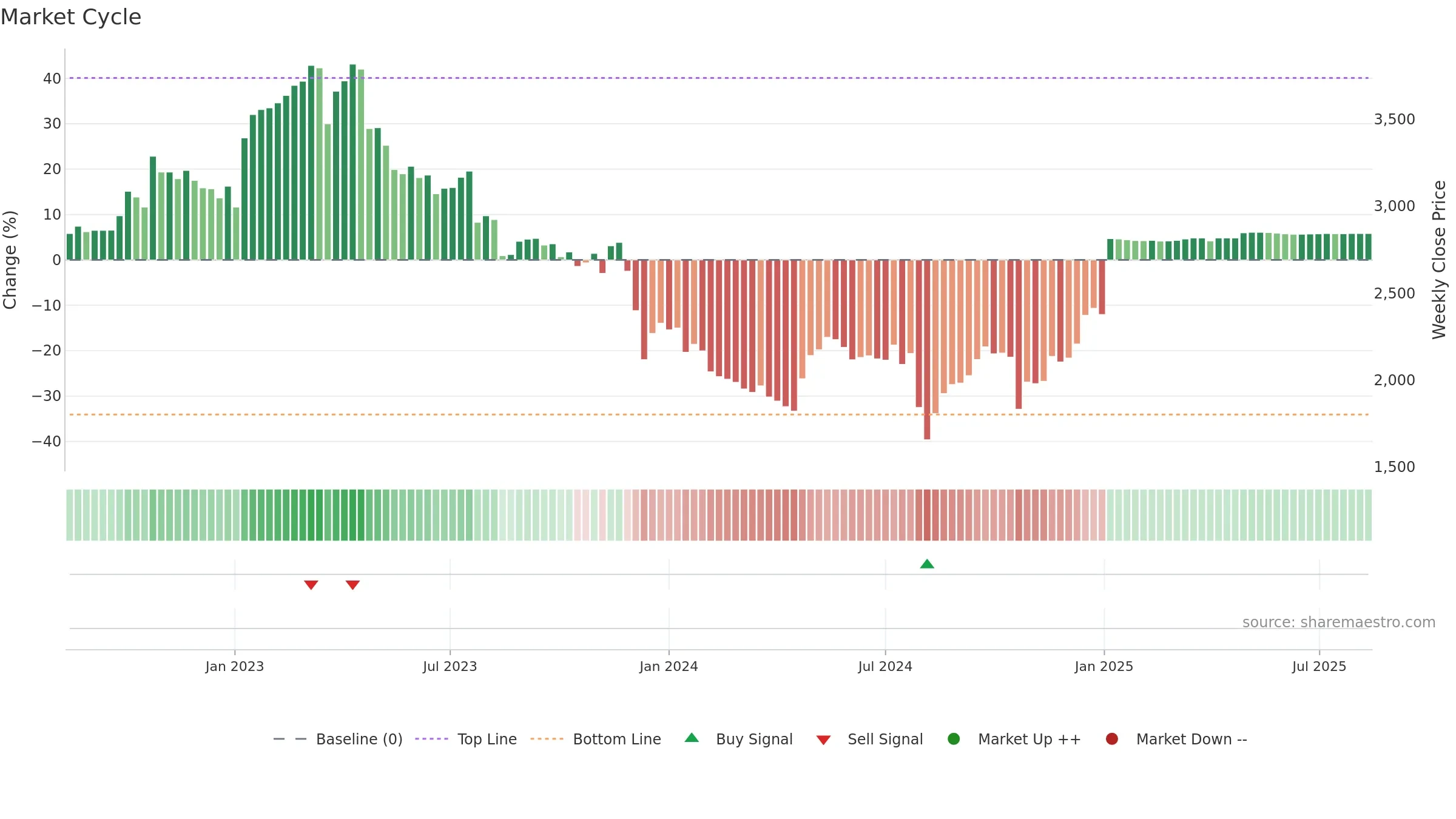Screen dimensions: 1456x819
Task: Click the first red Sell Signal marker in early 2023
Action: [x=311, y=585]
